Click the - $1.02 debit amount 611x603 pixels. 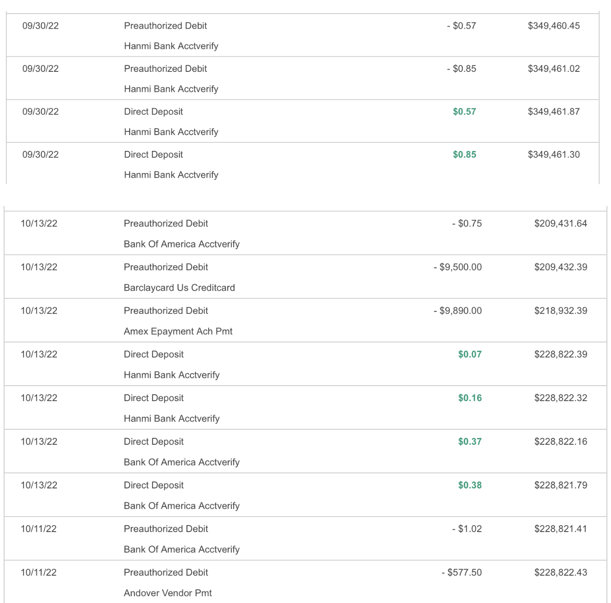[466, 528]
